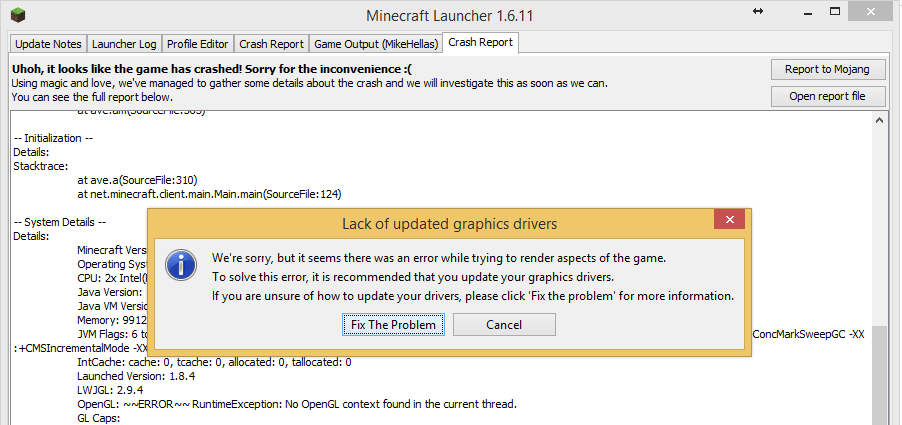Screen dimensions: 902x425
Task: Click the 'at ave.a(SourceFile:310)' line
Action: (137, 181)
